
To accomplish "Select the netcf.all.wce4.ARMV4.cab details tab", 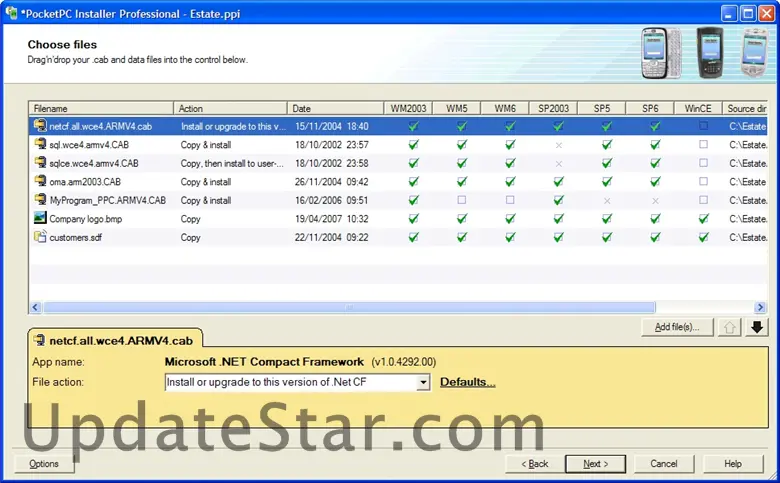I will click(x=115, y=340).
